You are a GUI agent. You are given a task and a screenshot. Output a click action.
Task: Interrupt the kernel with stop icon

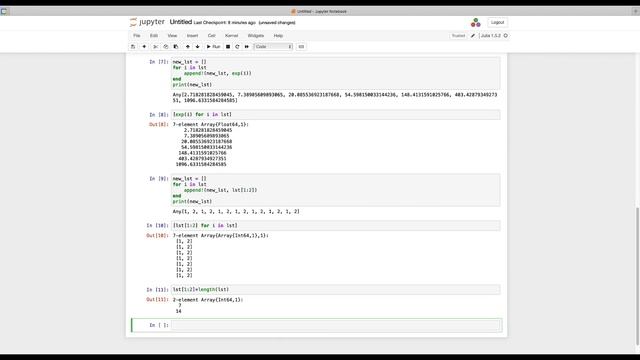click(x=228, y=47)
